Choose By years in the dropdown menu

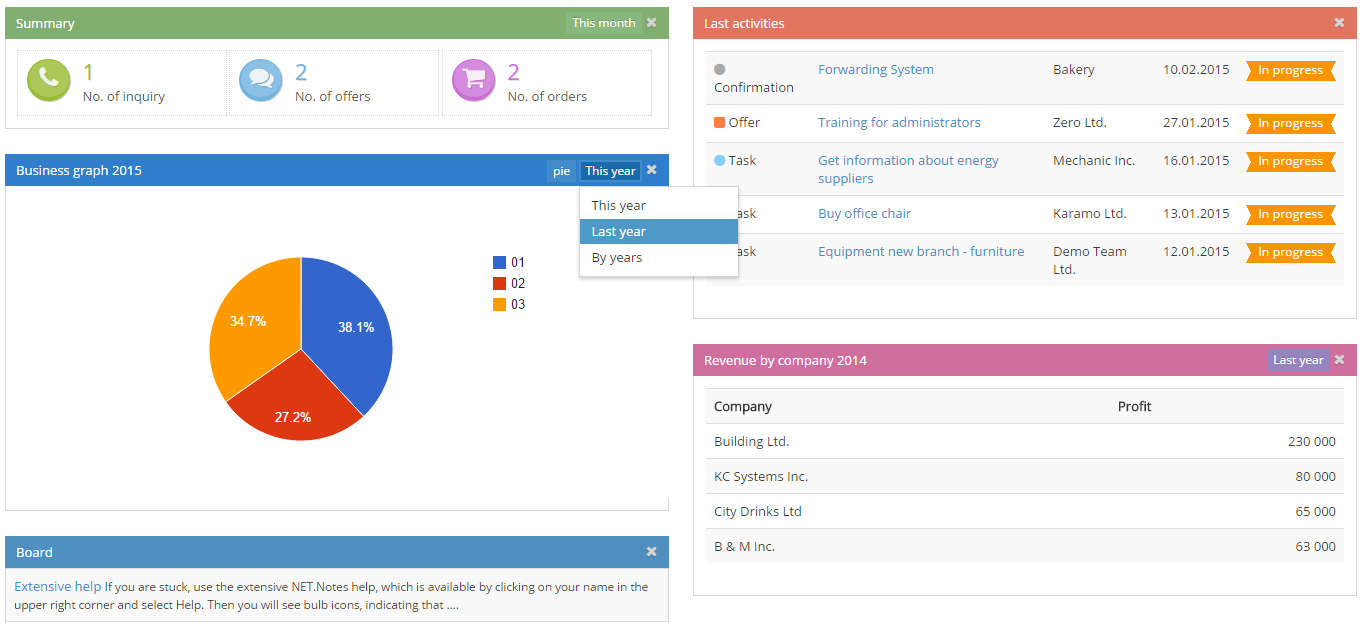617,258
